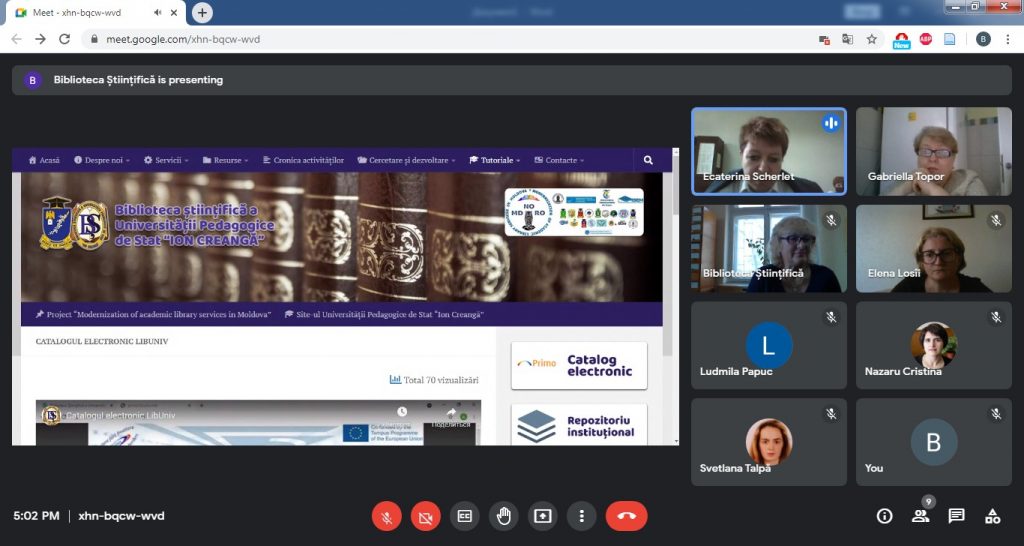Select Svetlana Talpă's participant tile

pyautogui.click(x=769, y=442)
